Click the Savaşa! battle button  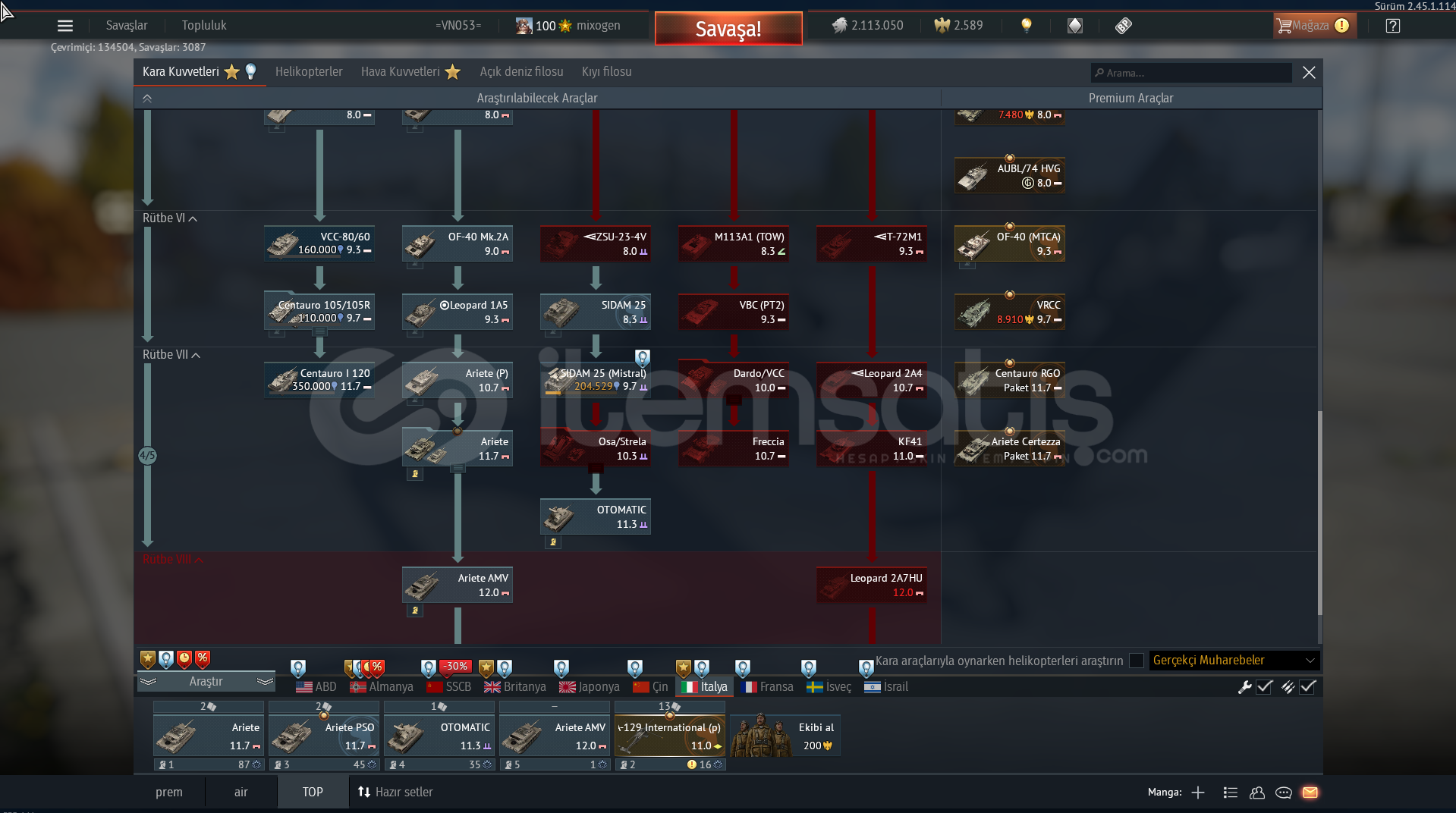[728, 29]
